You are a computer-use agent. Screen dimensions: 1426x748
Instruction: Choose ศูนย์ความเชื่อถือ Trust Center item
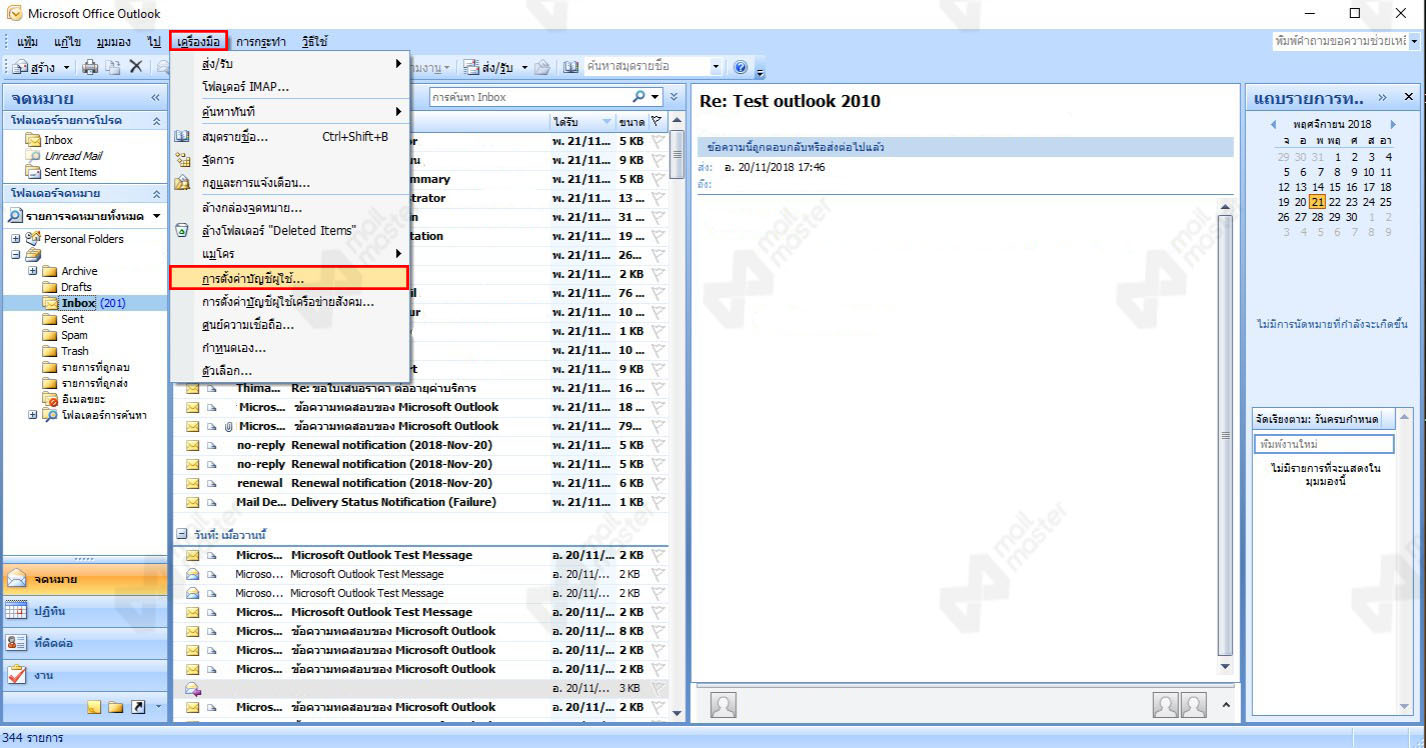tap(289, 325)
